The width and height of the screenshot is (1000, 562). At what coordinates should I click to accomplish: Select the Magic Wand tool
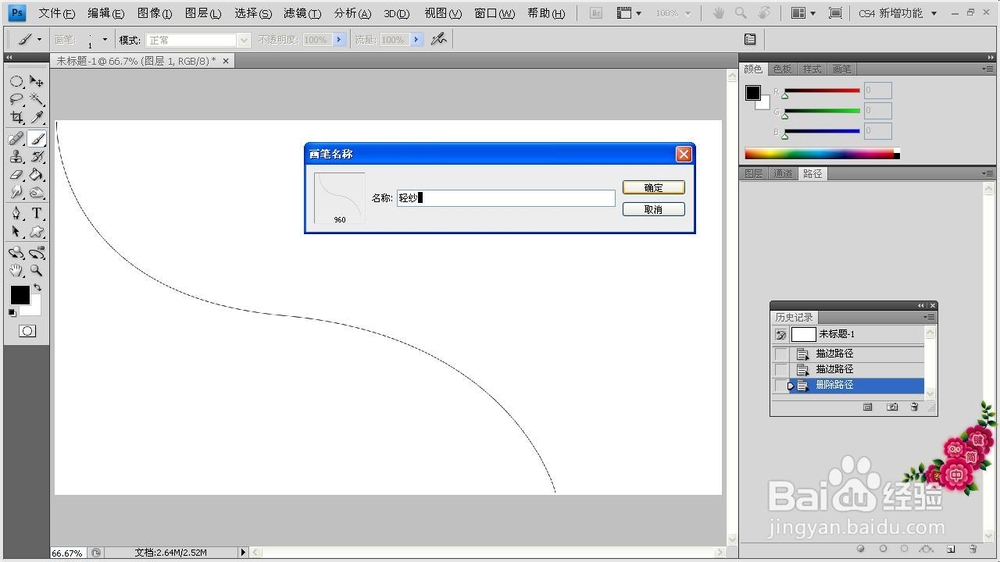36,100
